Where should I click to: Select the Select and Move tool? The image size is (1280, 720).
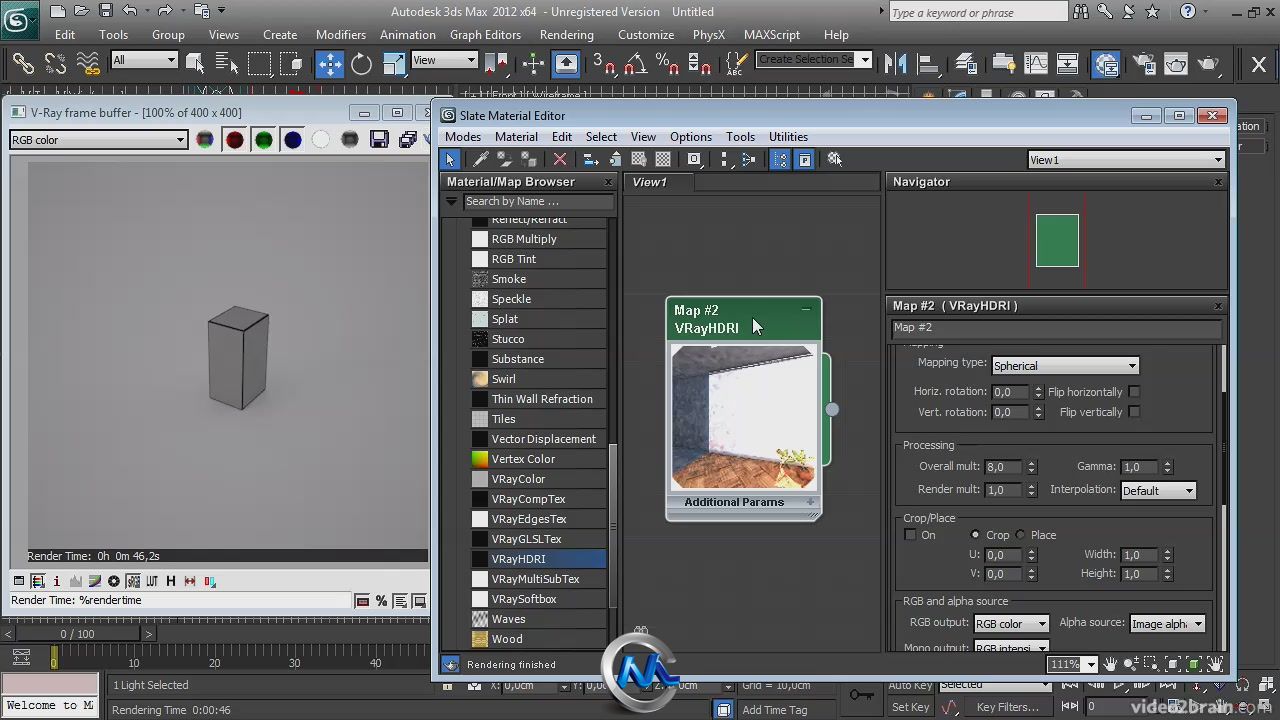[329, 64]
